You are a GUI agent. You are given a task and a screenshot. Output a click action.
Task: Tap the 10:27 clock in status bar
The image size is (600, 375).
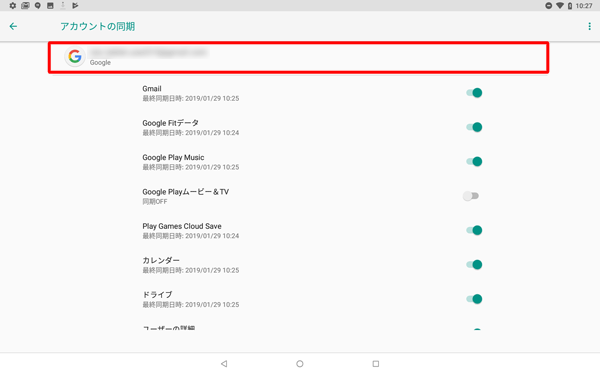[584, 6]
